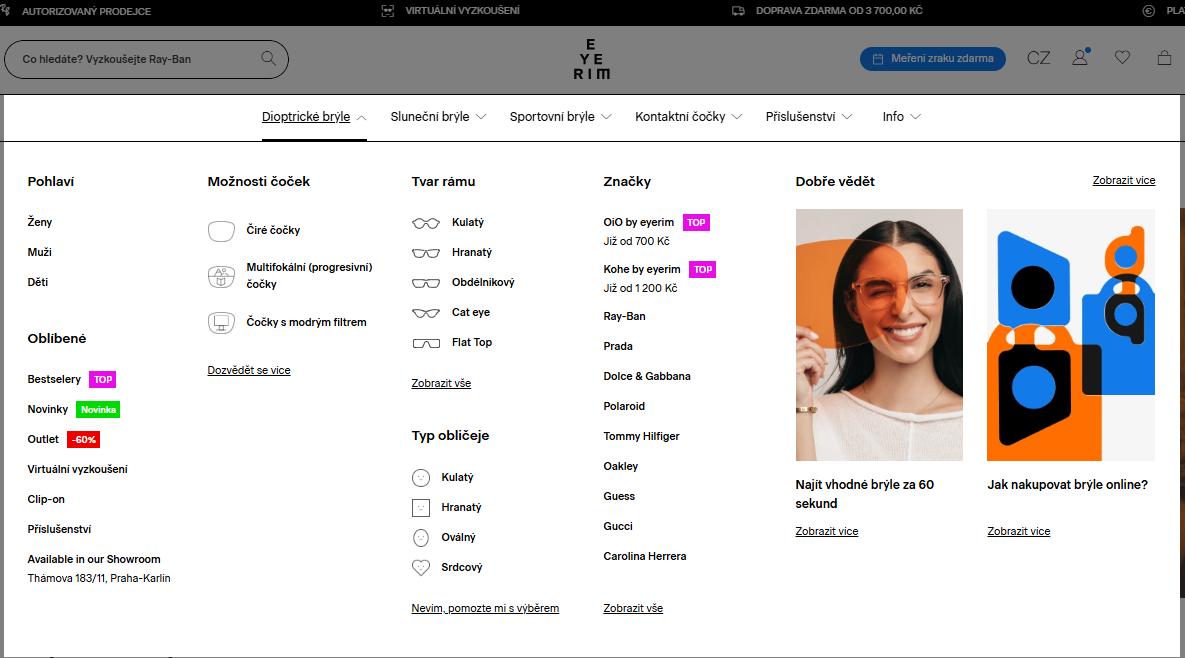Click the Eyerim logo
Image resolution: width=1185 pixels, height=658 pixels.
(592, 59)
